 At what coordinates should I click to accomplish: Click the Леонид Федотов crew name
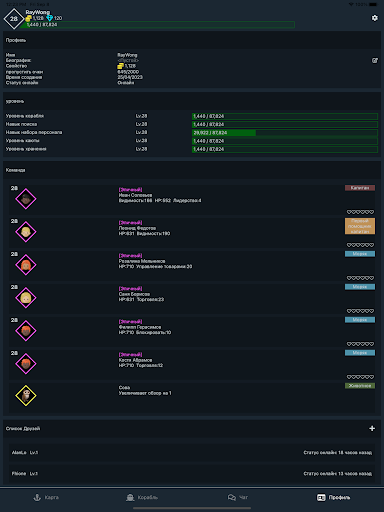coord(137,228)
